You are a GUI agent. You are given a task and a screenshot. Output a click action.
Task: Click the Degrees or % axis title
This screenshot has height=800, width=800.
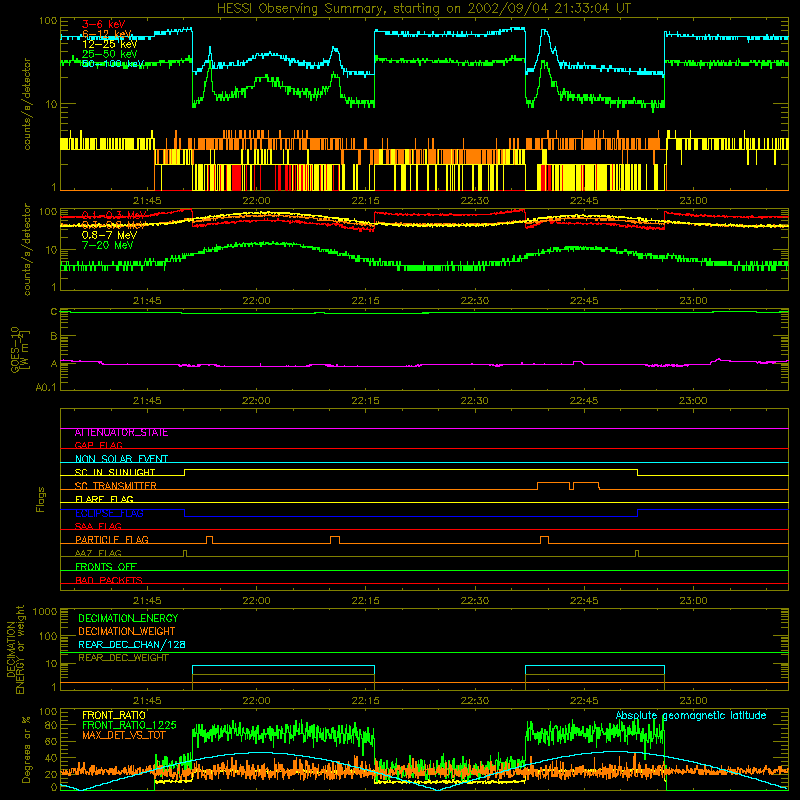[26, 749]
